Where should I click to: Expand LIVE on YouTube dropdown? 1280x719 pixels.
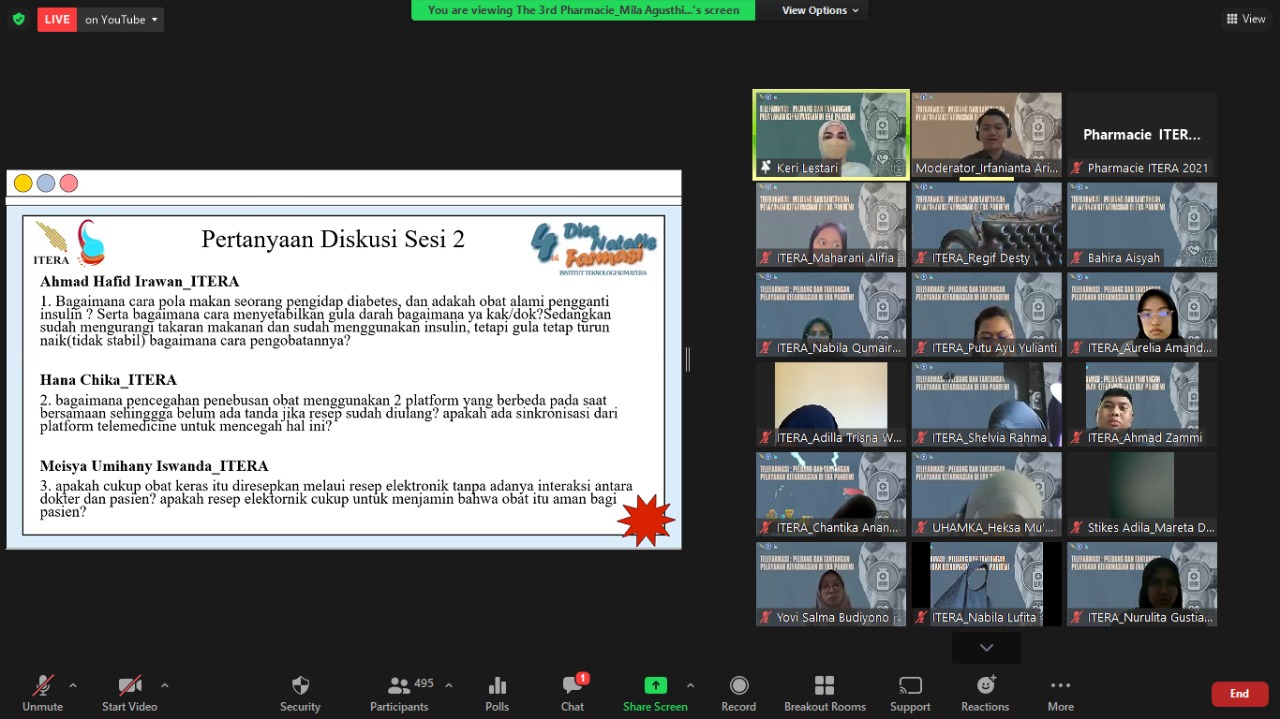coord(120,19)
